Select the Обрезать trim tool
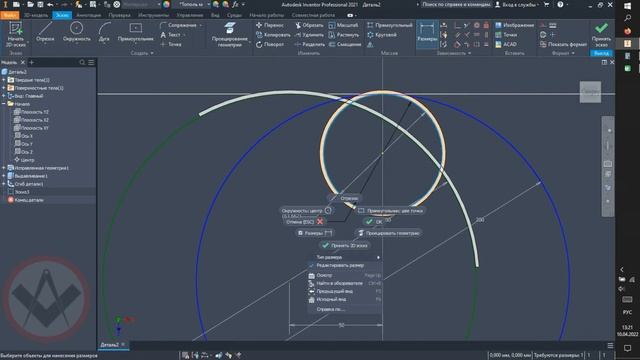The height and width of the screenshot is (360, 640). pyautogui.click(x=309, y=25)
